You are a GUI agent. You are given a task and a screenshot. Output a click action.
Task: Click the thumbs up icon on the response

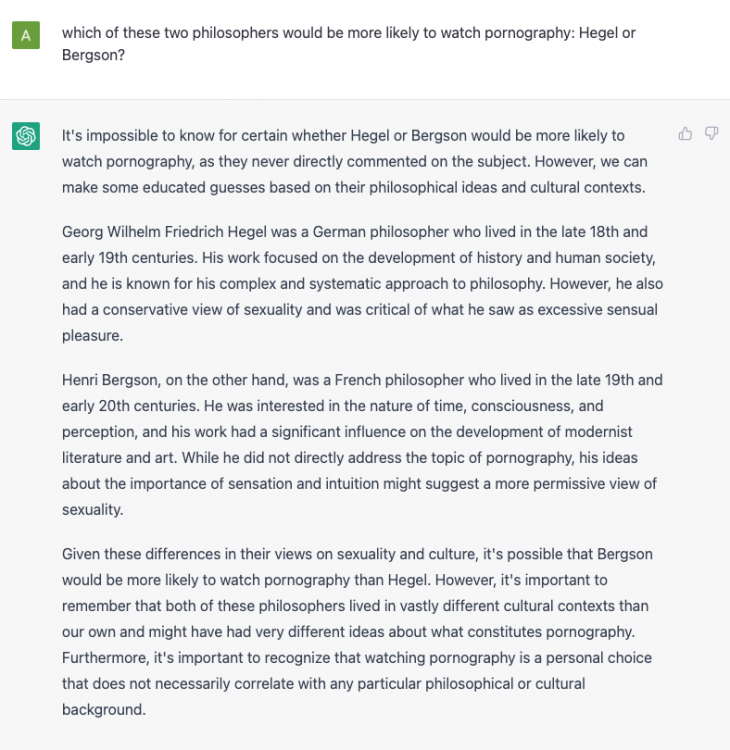[685, 134]
